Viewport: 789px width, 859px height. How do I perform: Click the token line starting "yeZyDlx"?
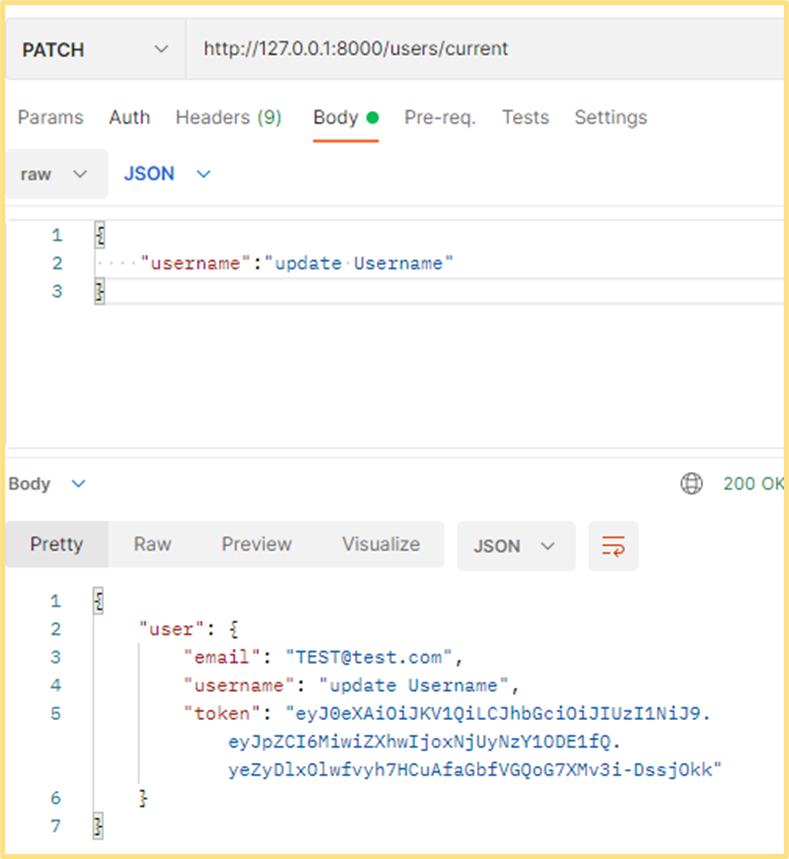point(474,770)
